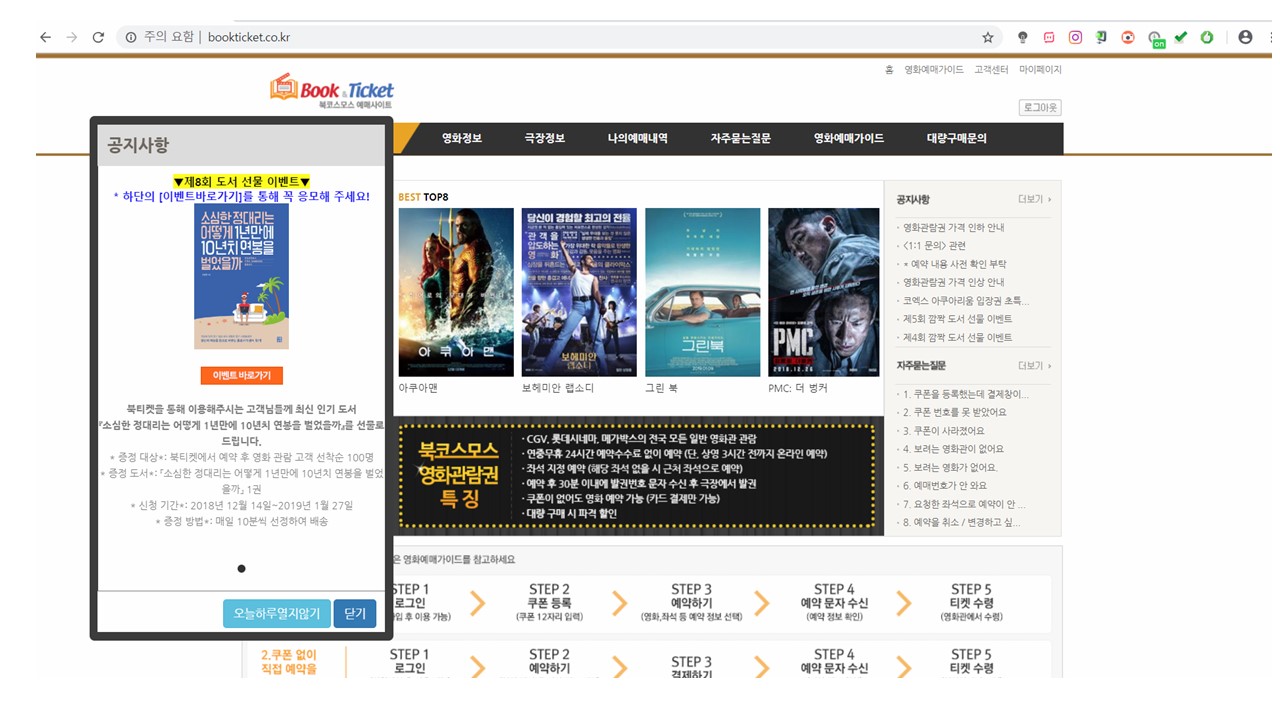Screen dimensions: 1280x720
Task: Click the browser forward arrow
Action: [x=71, y=37]
